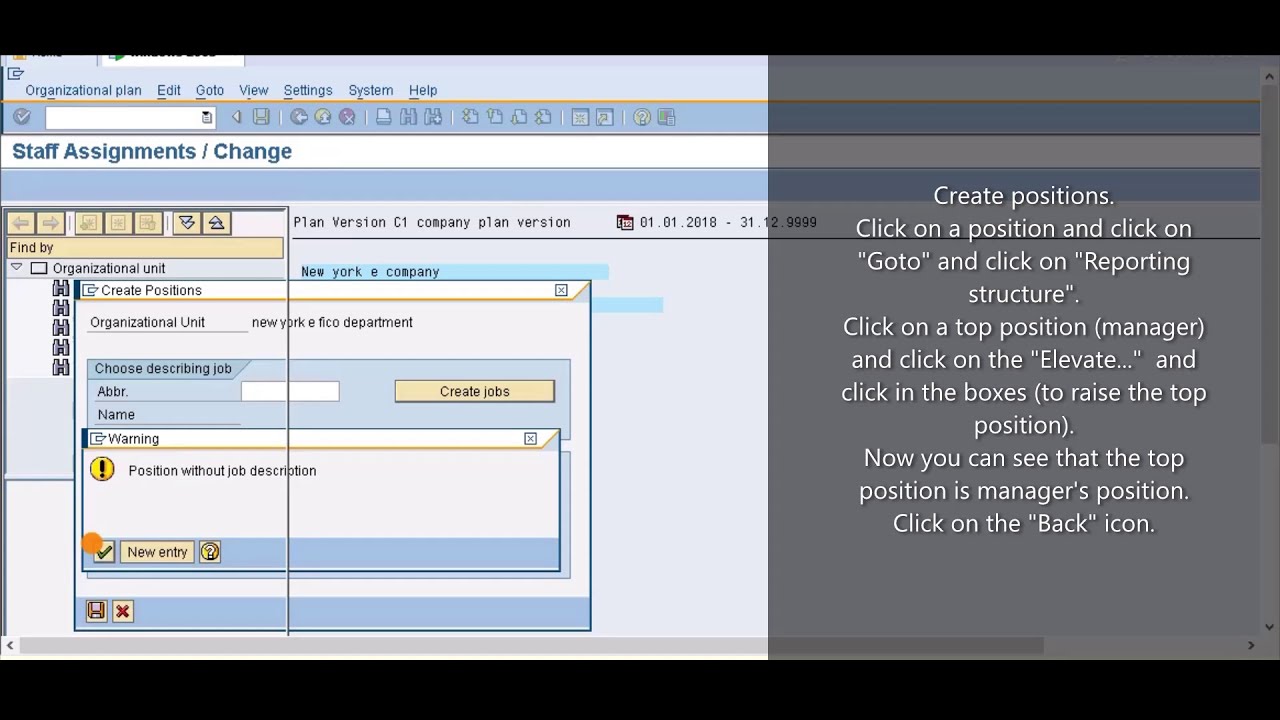Cancel the Create Positions dialog with red X

[122, 611]
